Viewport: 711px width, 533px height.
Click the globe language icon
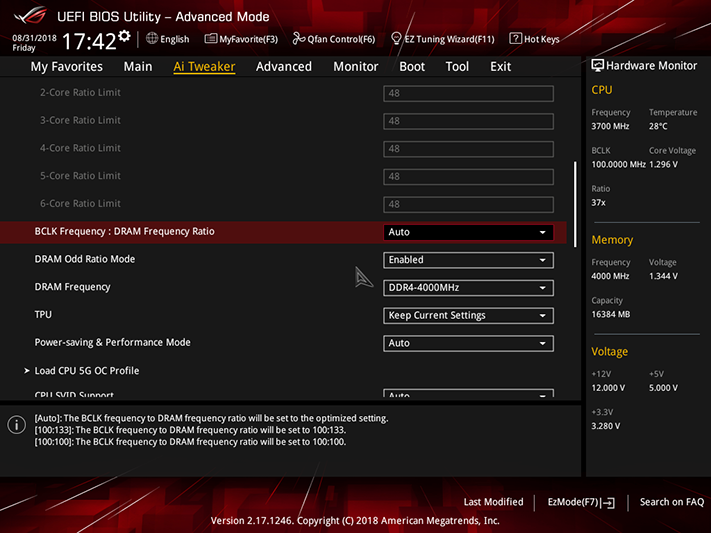[152, 39]
